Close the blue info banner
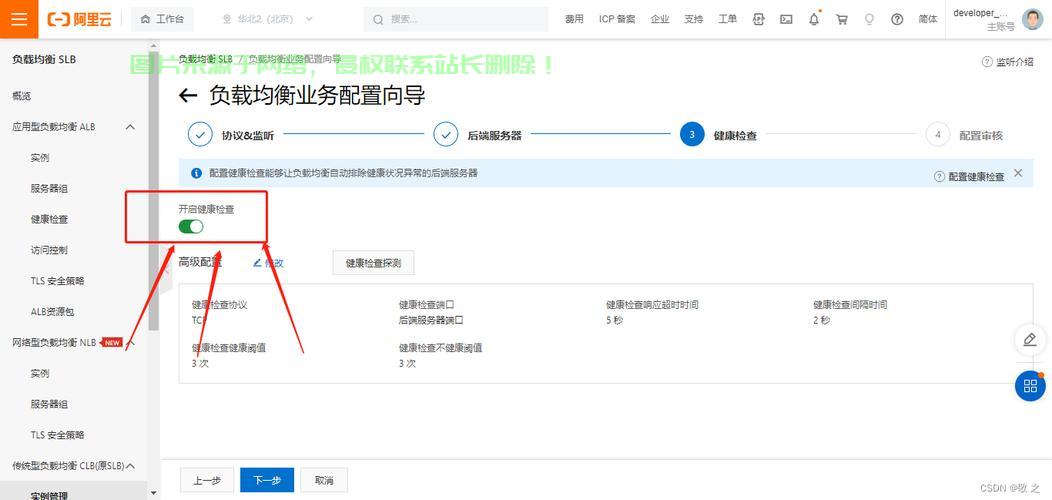The width and height of the screenshot is (1052, 500). pos(1018,173)
